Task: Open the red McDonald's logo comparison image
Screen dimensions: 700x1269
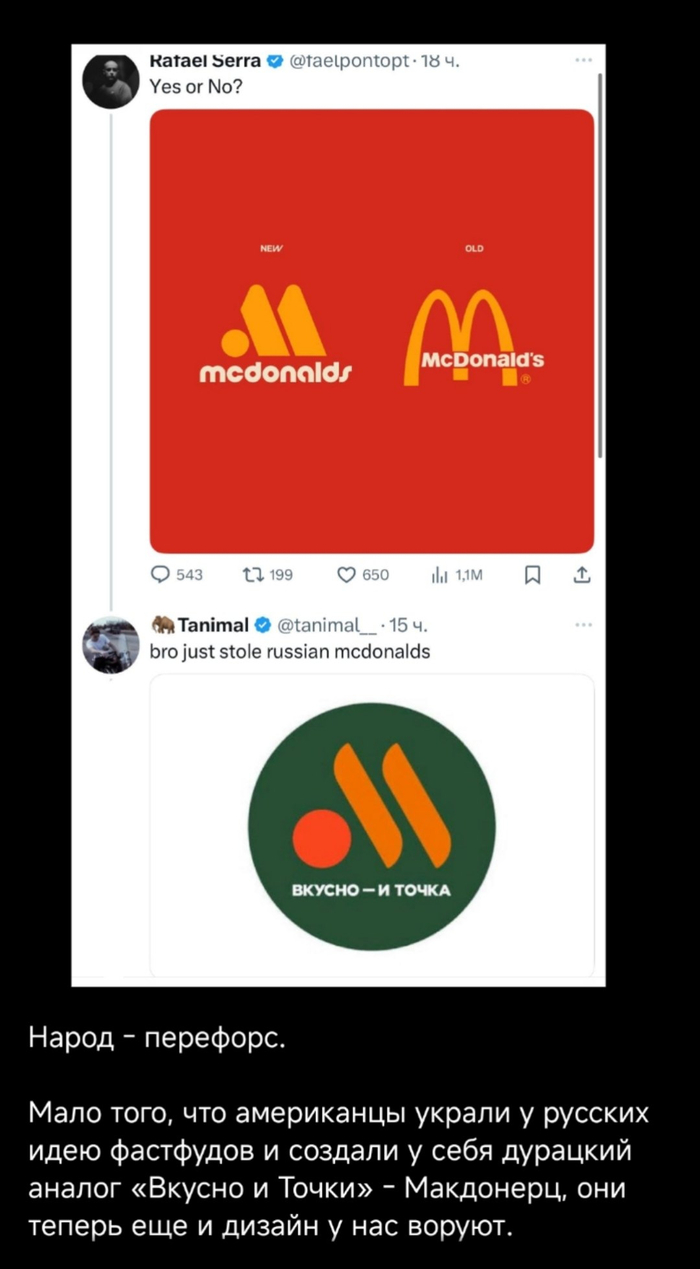Action: (x=371, y=330)
